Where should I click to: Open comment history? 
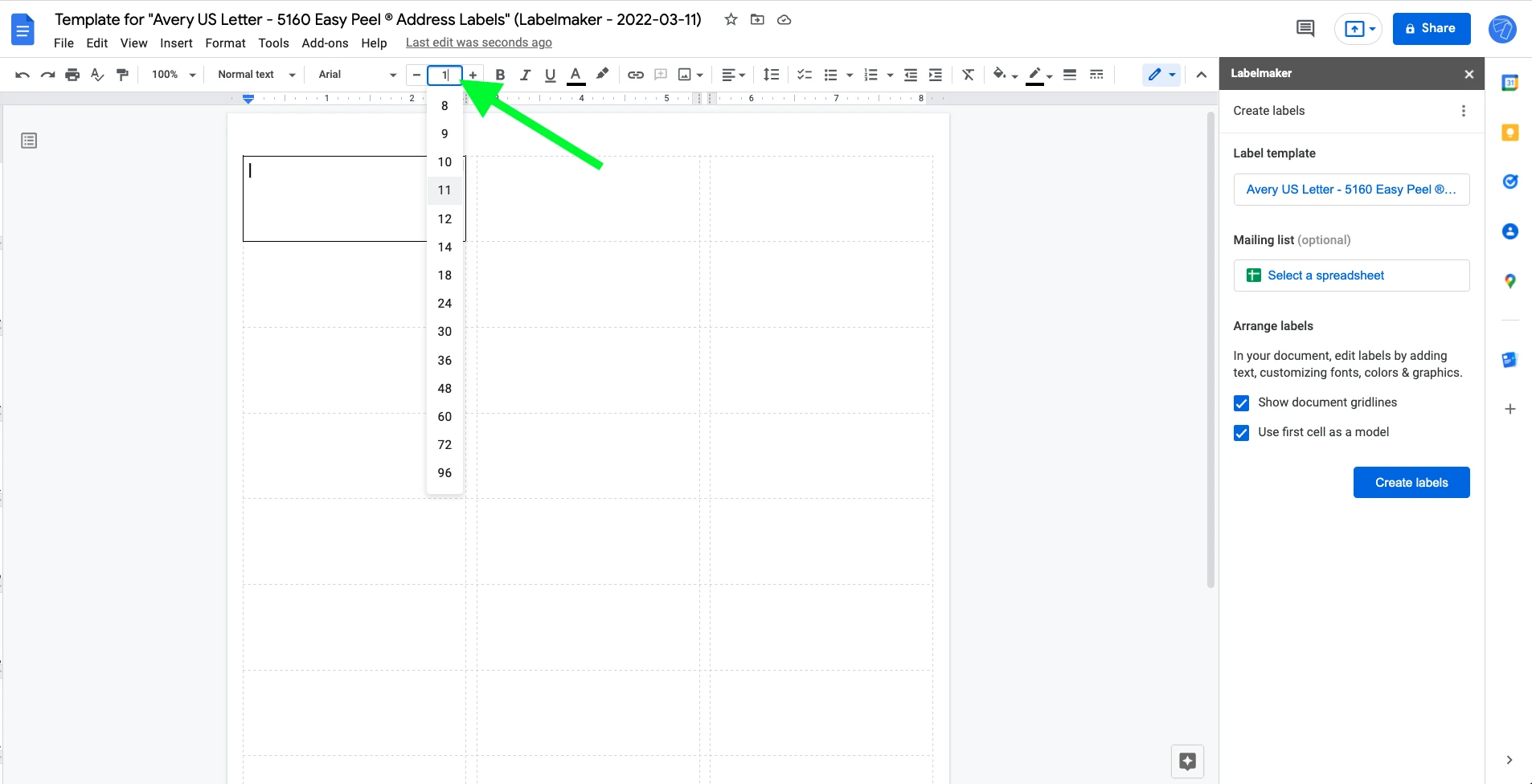coord(1305,29)
